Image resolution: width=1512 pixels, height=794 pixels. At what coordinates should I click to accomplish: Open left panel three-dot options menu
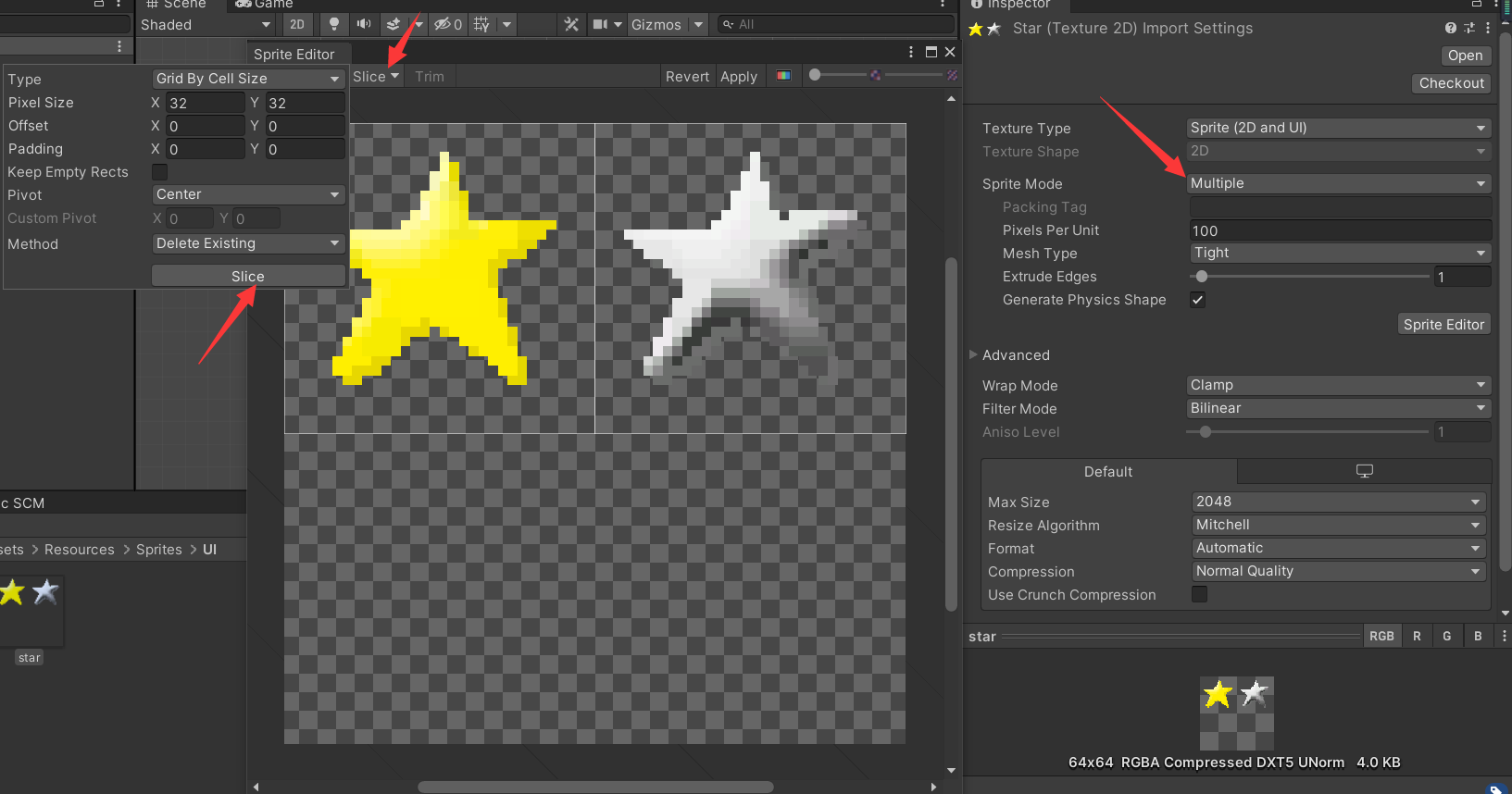coord(119,45)
